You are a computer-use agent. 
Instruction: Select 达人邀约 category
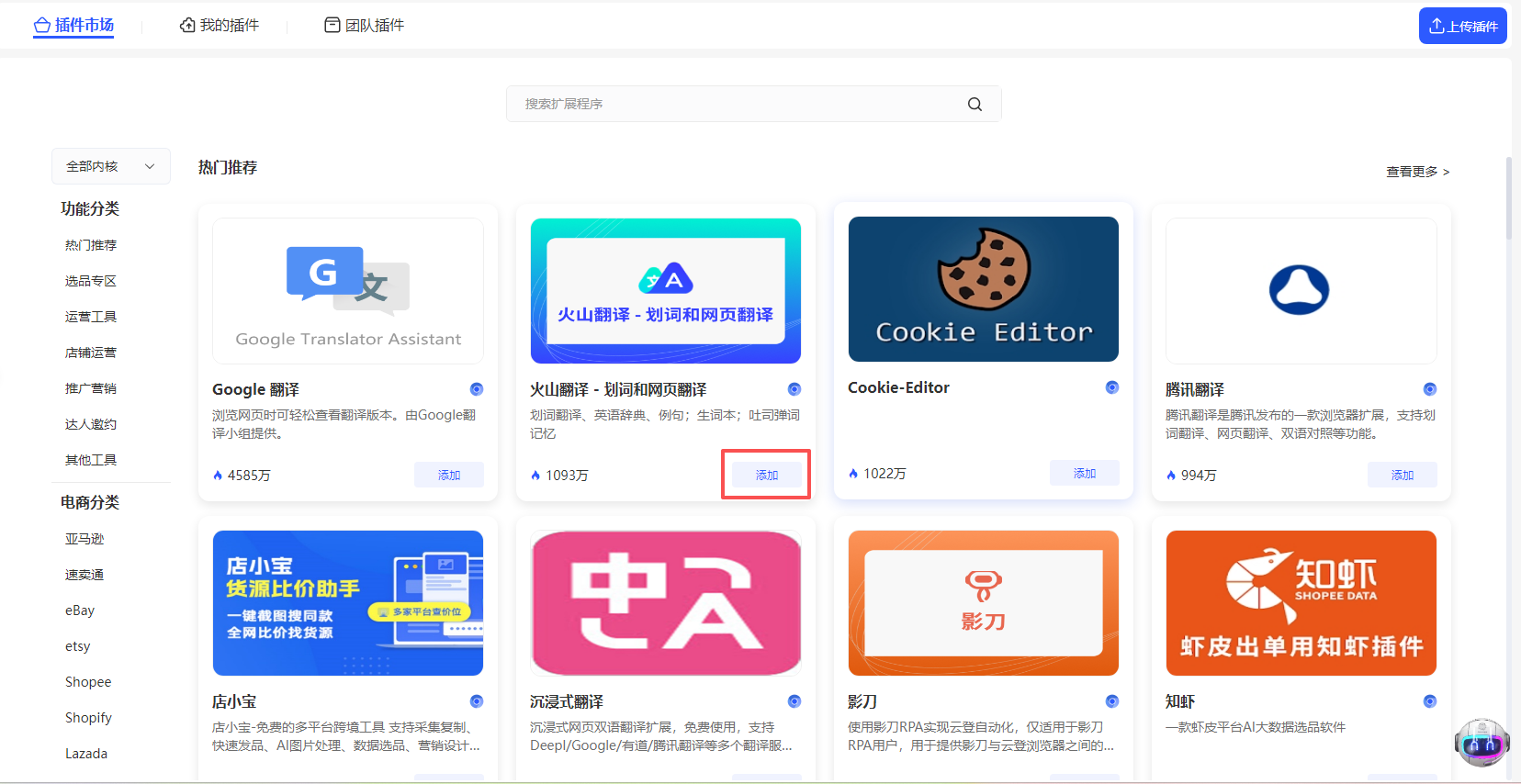(91, 424)
